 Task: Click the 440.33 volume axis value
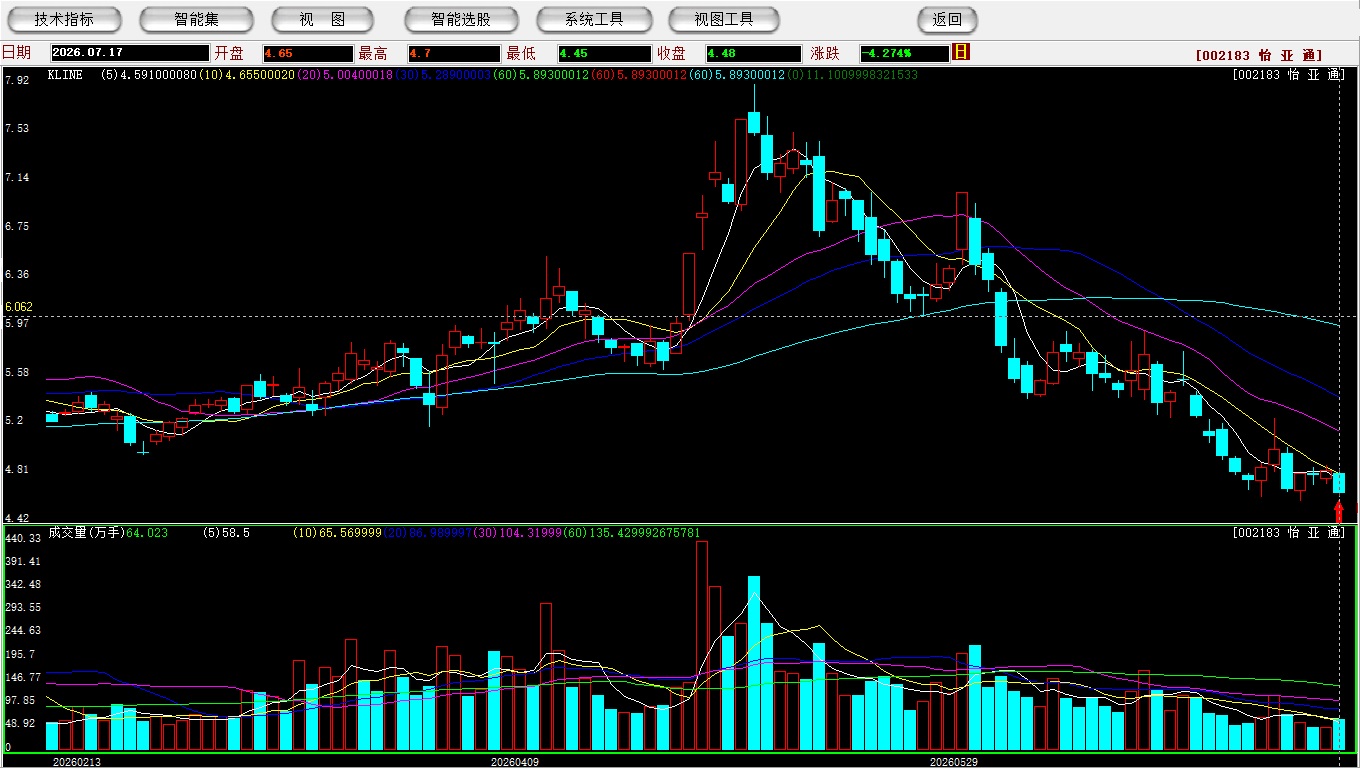coord(22,538)
